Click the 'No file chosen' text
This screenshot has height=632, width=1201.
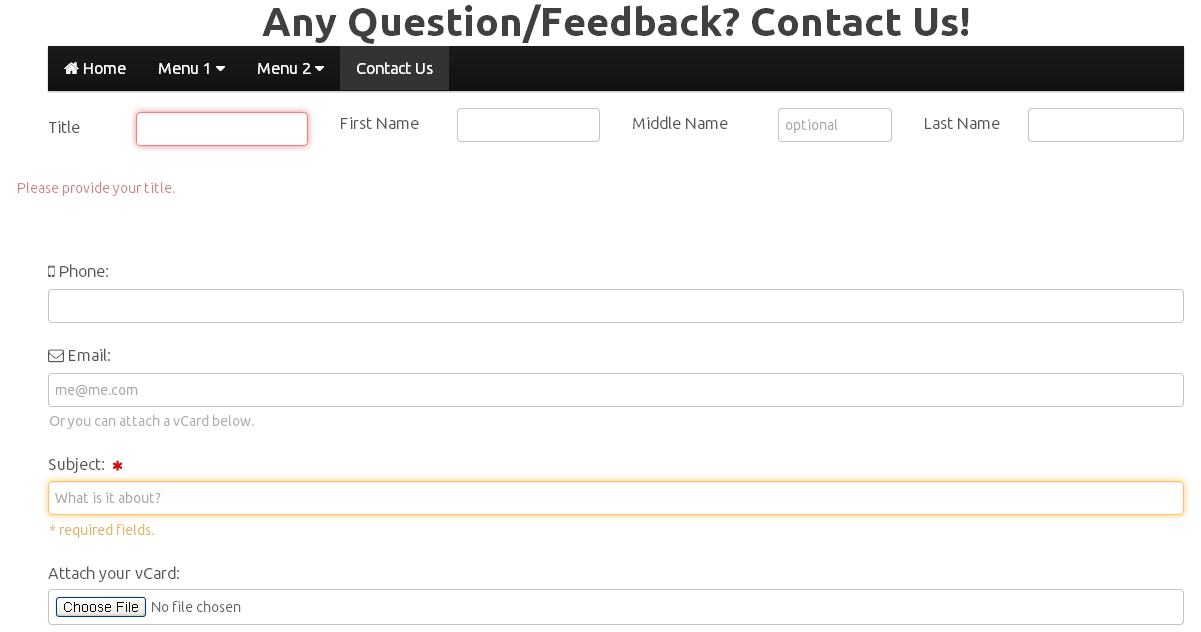196,607
